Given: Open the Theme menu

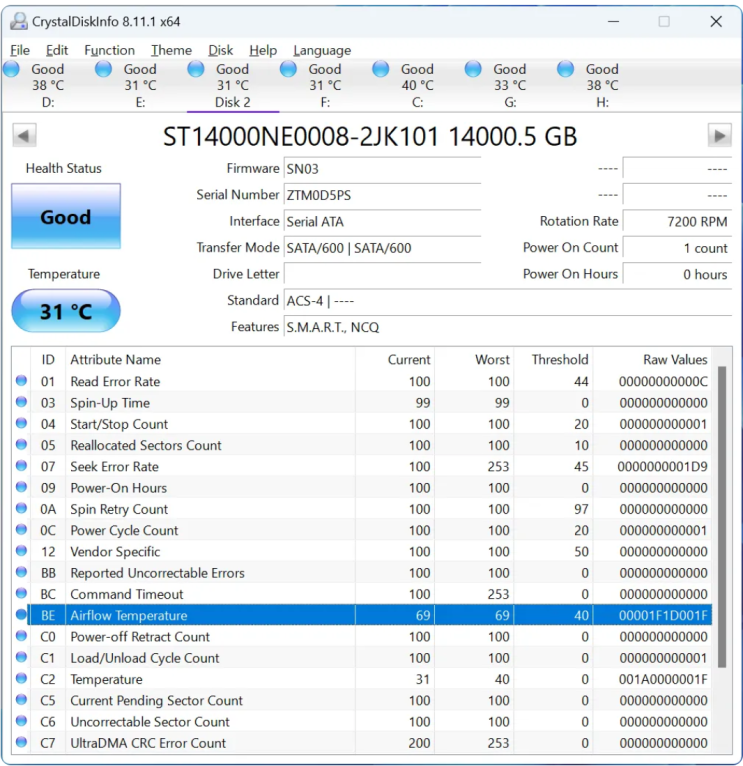Looking at the screenshot, I should (x=171, y=50).
